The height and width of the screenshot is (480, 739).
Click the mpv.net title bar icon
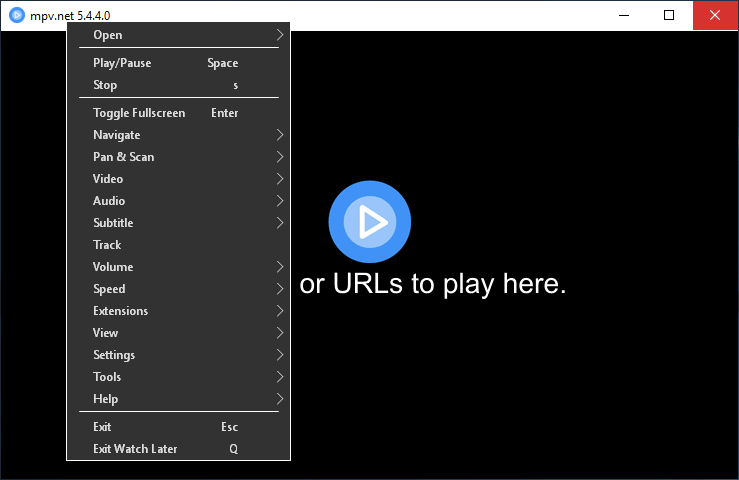point(16,15)
